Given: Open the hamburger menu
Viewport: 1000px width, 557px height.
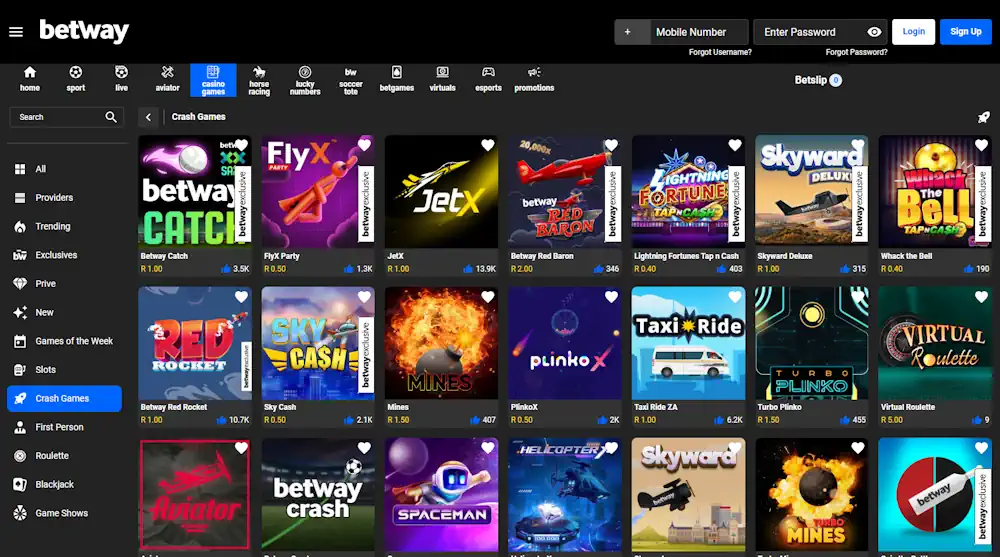Looking at the screenshot, I should [16, 32].
